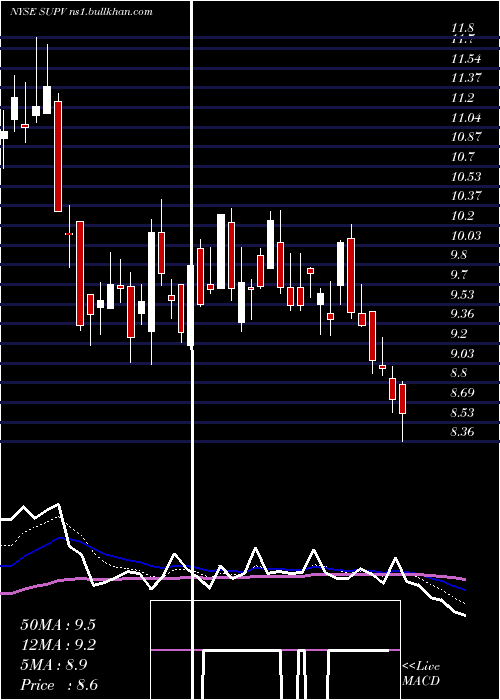Click the 10.2 price axis label
The width and height of the screenshot is (500, 700).
pyautogui.click(x=462, y=216)
